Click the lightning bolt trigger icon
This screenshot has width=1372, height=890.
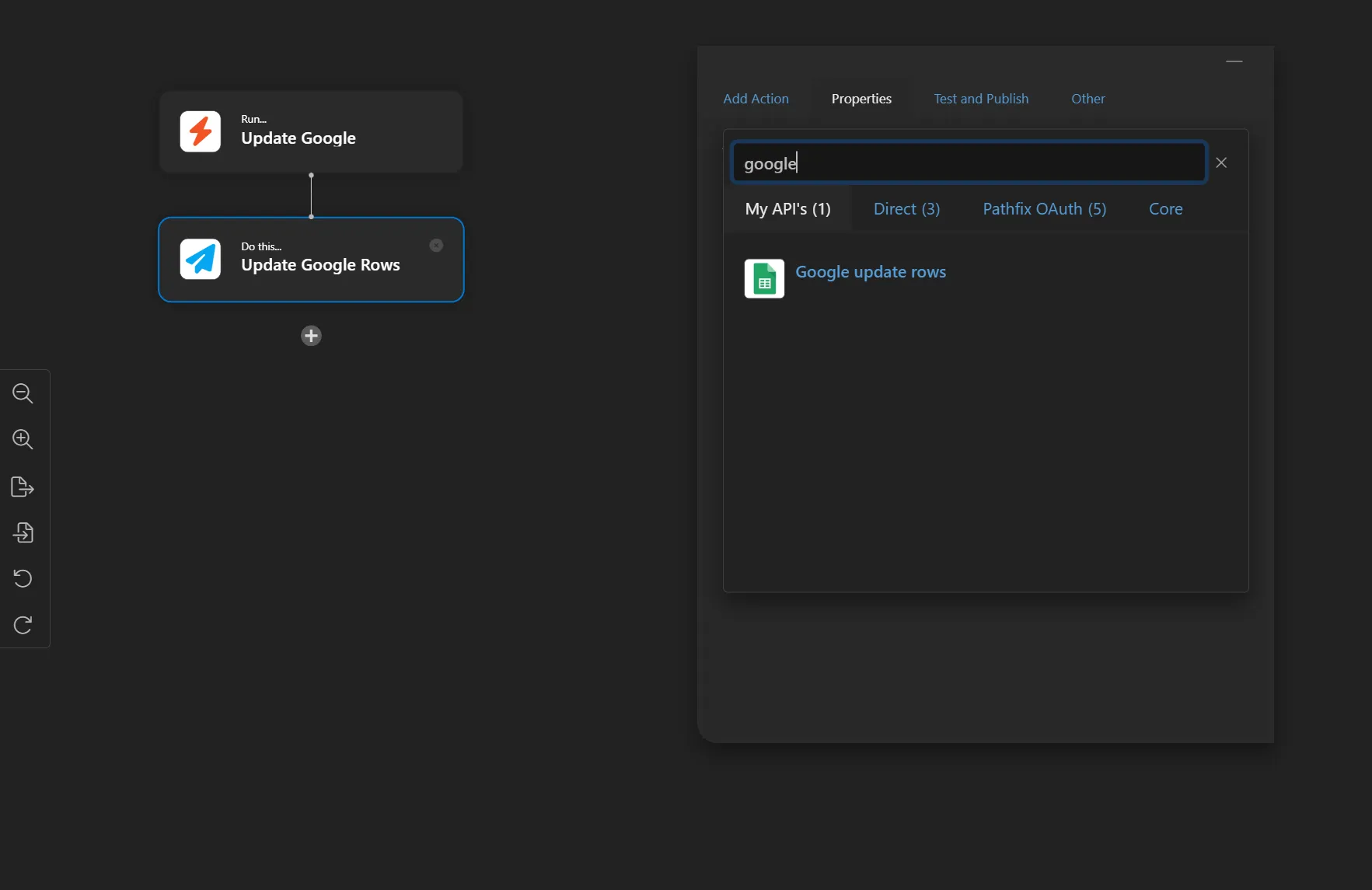201,131
